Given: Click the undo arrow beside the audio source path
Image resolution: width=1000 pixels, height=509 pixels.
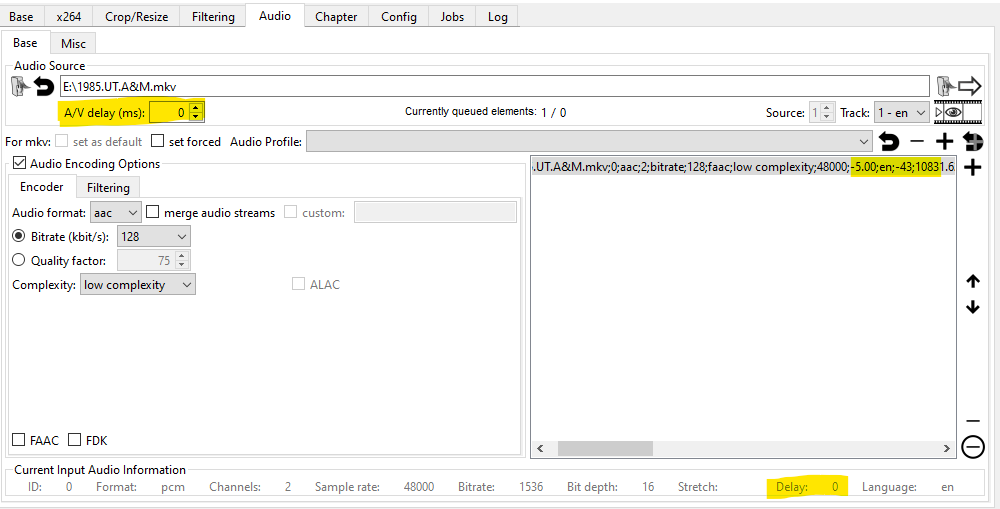Looking at the screenshot, I should point(44,87).
